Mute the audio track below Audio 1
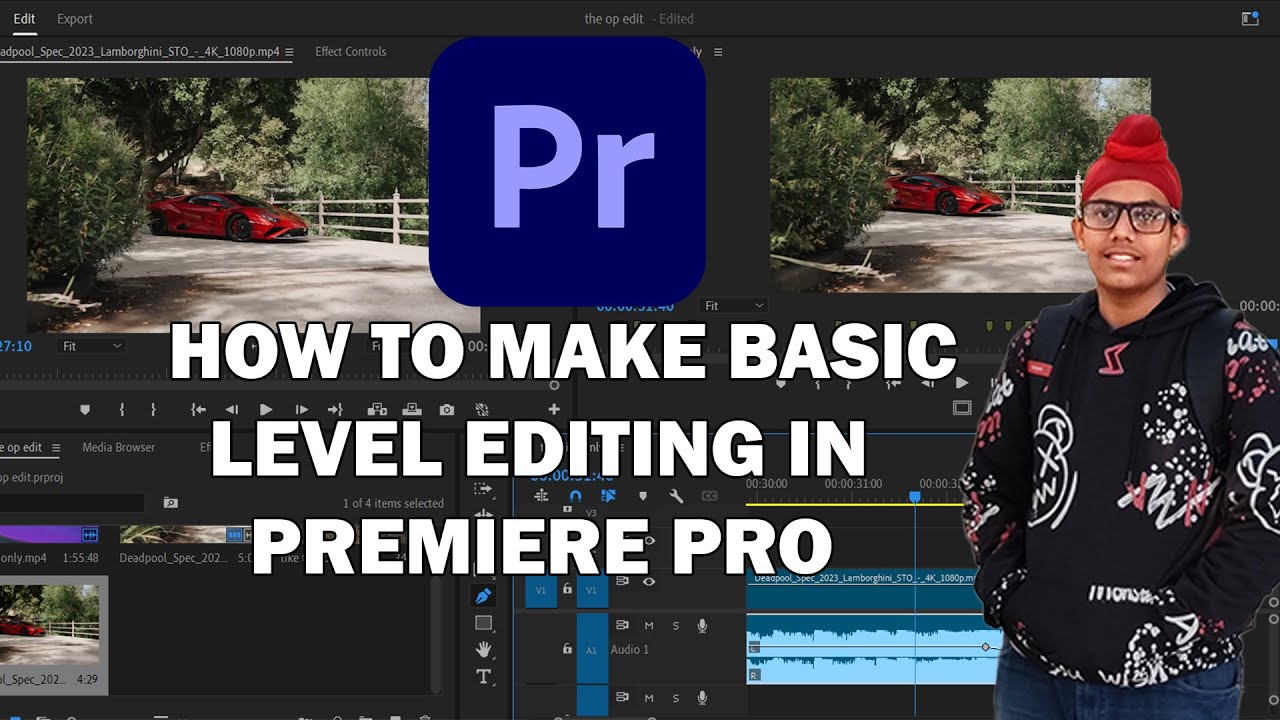 [x=649, y=697]
